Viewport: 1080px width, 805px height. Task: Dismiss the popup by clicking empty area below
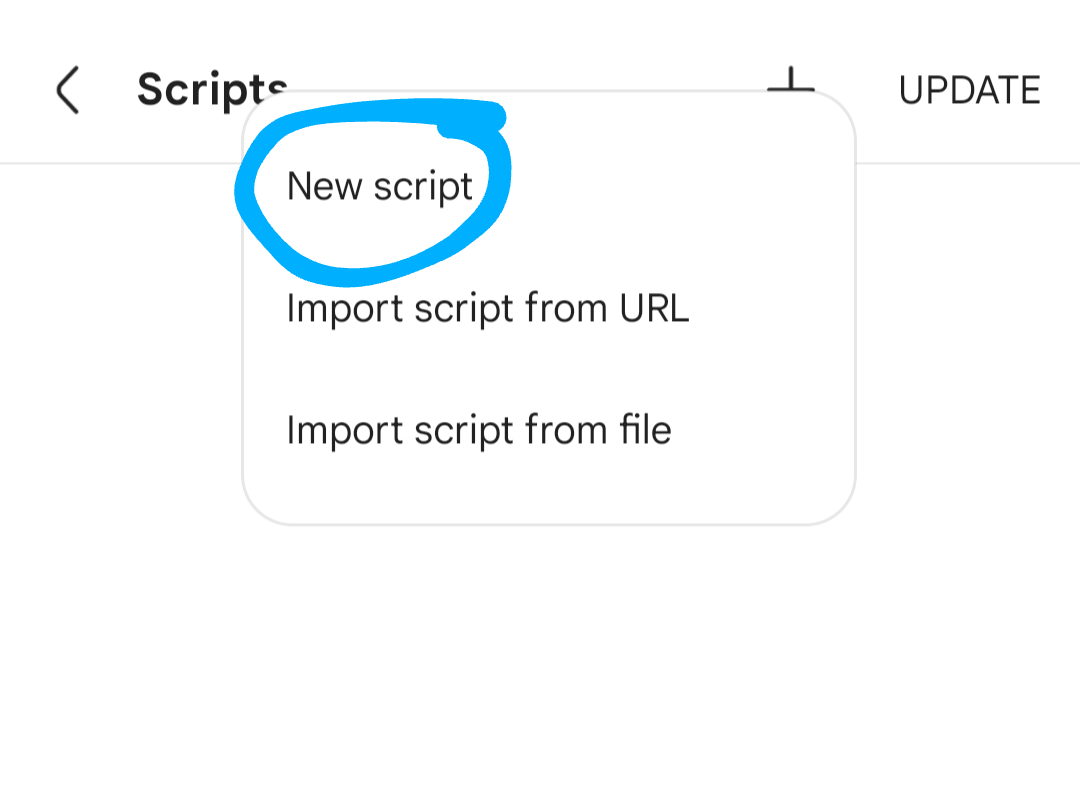coord(540,661)
